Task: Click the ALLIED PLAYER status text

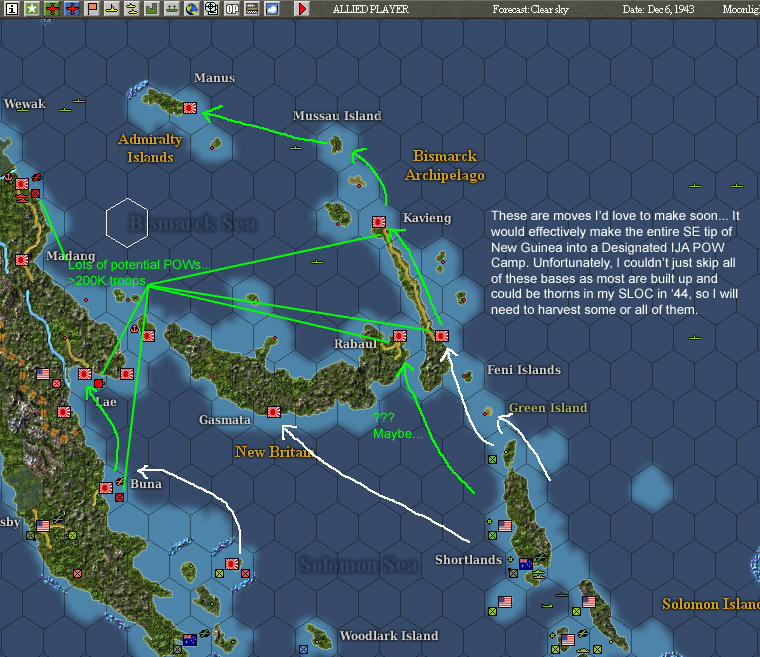Action: tap(371, 9)
